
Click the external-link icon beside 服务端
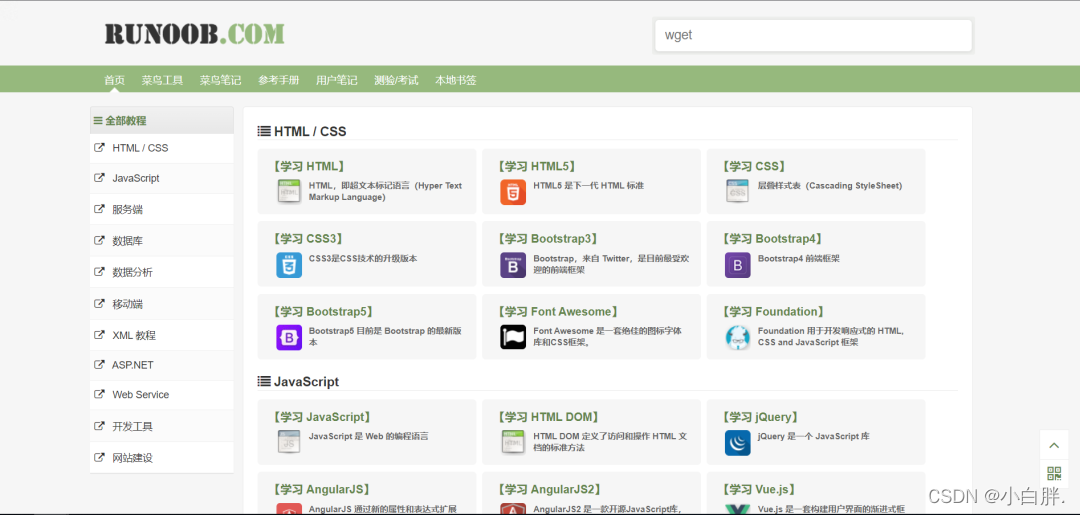[99, 209]
